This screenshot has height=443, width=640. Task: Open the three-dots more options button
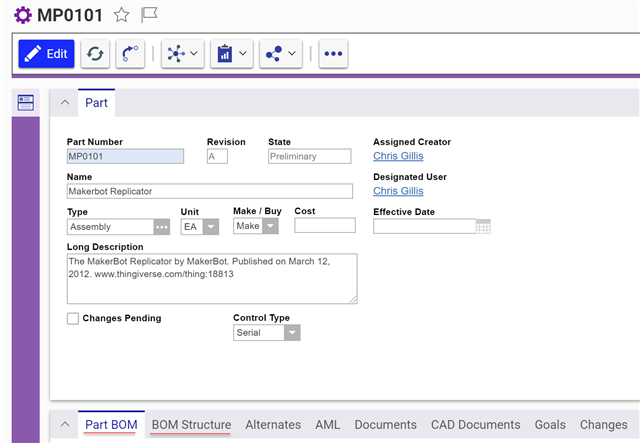click(x=333, y=54)
